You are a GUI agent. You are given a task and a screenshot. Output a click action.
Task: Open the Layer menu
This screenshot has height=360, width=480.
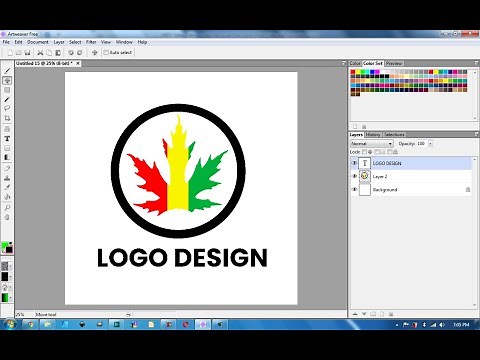click(59, 42)
